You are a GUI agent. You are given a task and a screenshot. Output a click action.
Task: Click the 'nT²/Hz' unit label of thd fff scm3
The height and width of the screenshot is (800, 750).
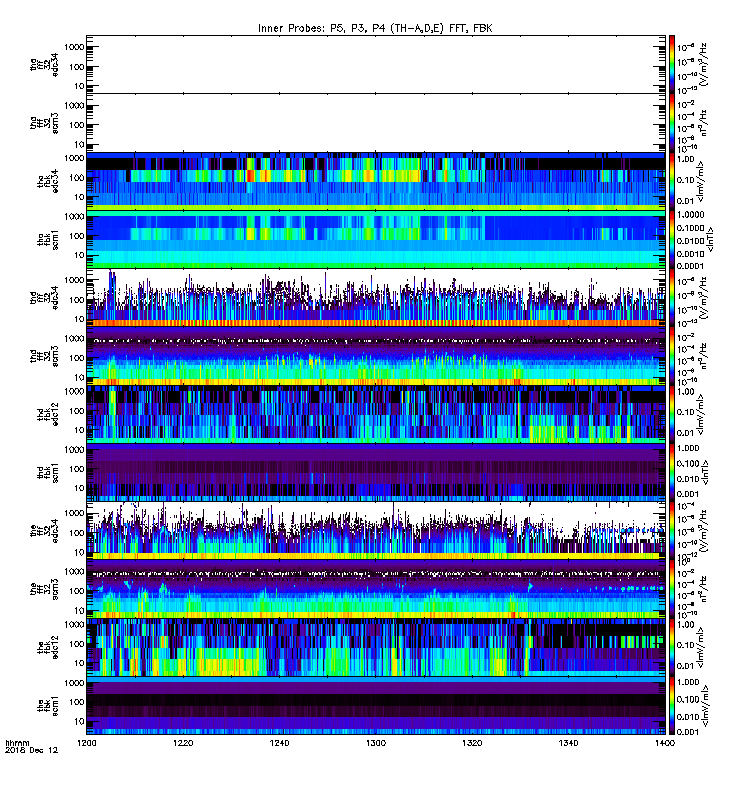click(705, 356)
